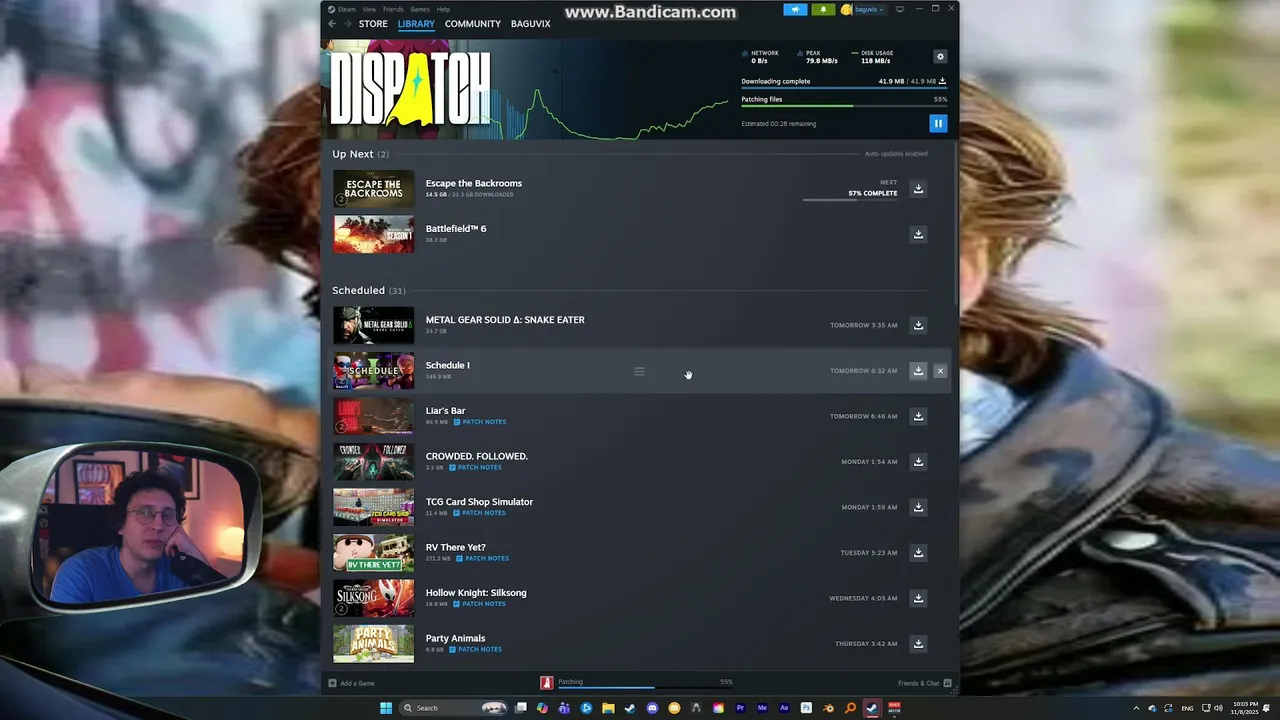Click 'TOMORROW 3:35 AM' schedule time
Viewport: 1280px width, 720px height.
[863, 325]
